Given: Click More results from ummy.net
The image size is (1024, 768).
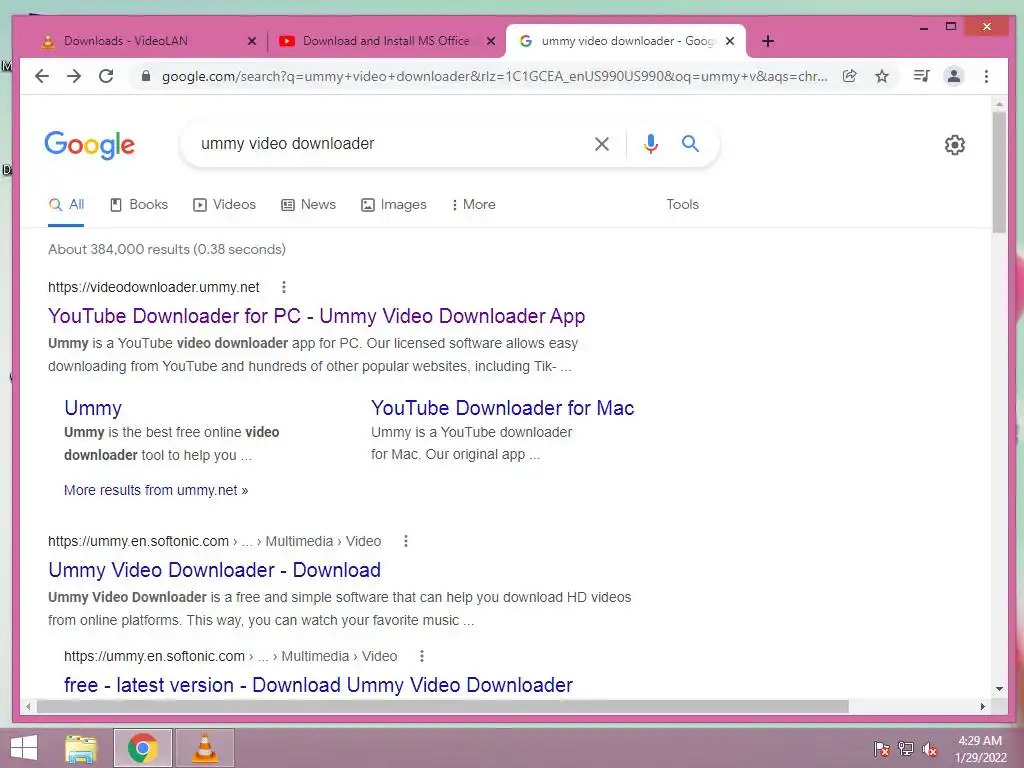Looking at the screenshot, I should [x=156, y=490].
